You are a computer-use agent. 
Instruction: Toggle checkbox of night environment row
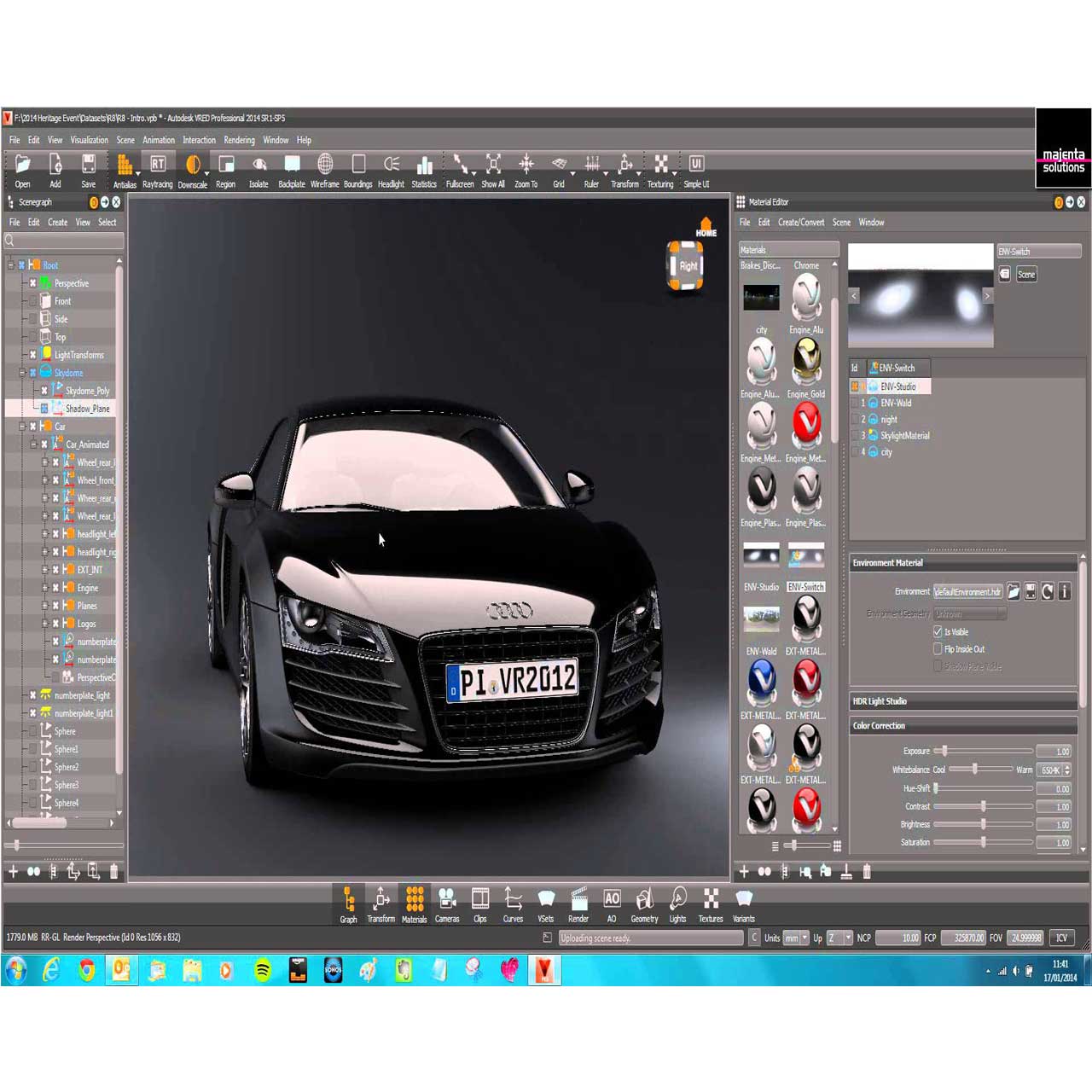(855, 420)
